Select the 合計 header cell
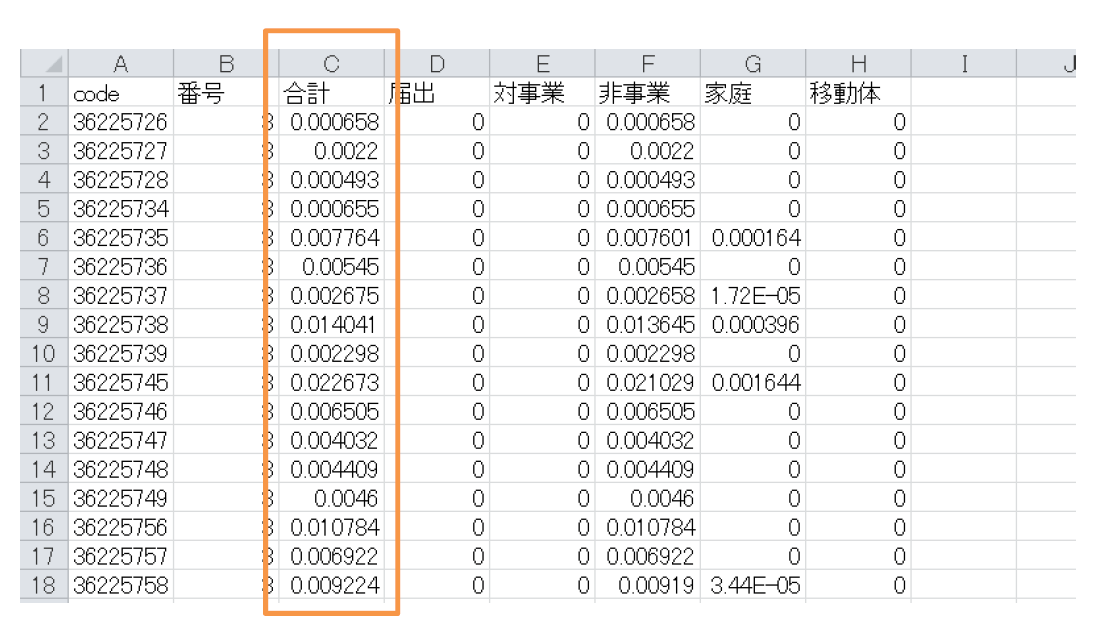The image size is (1101, 640). pos(331,94)
